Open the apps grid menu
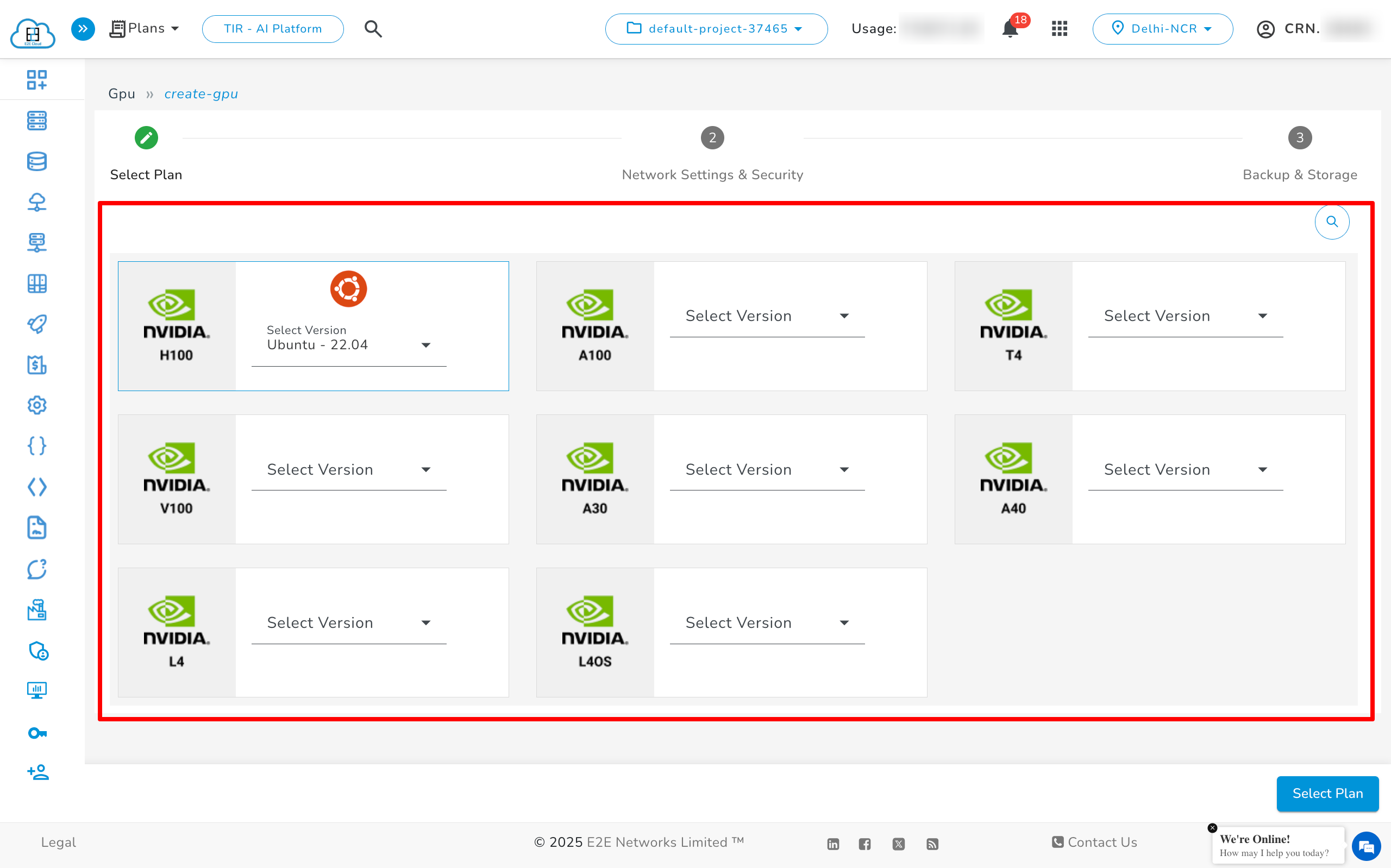 (1059, 29)
